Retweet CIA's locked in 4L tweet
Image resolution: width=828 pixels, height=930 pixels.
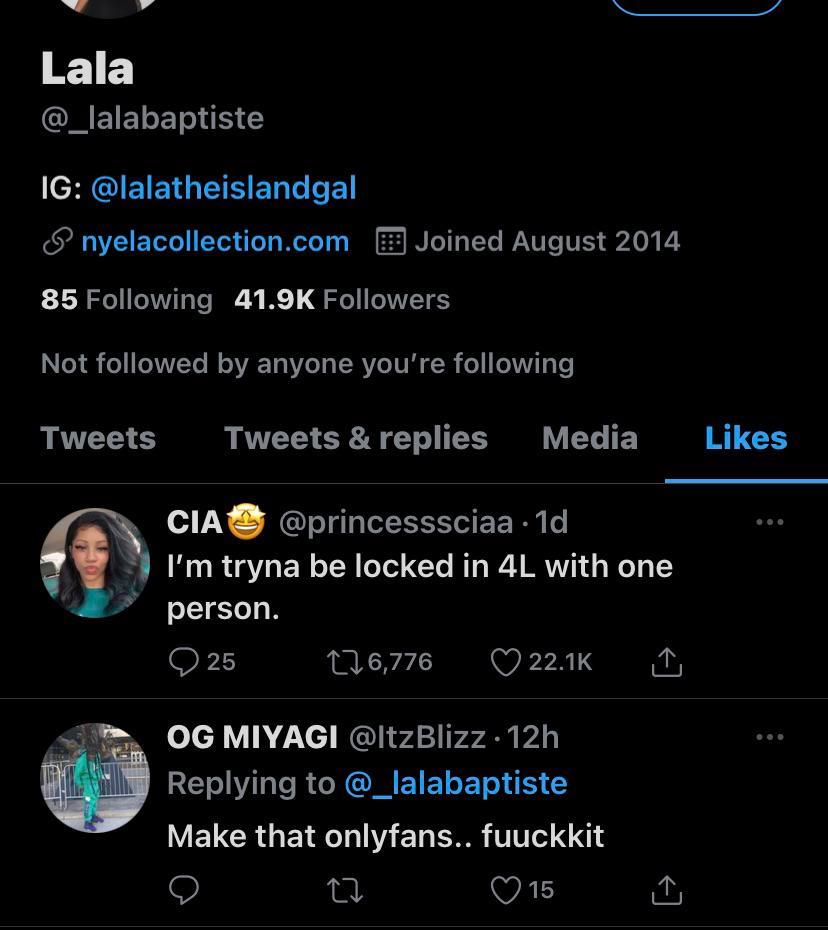tap(345, 661)
